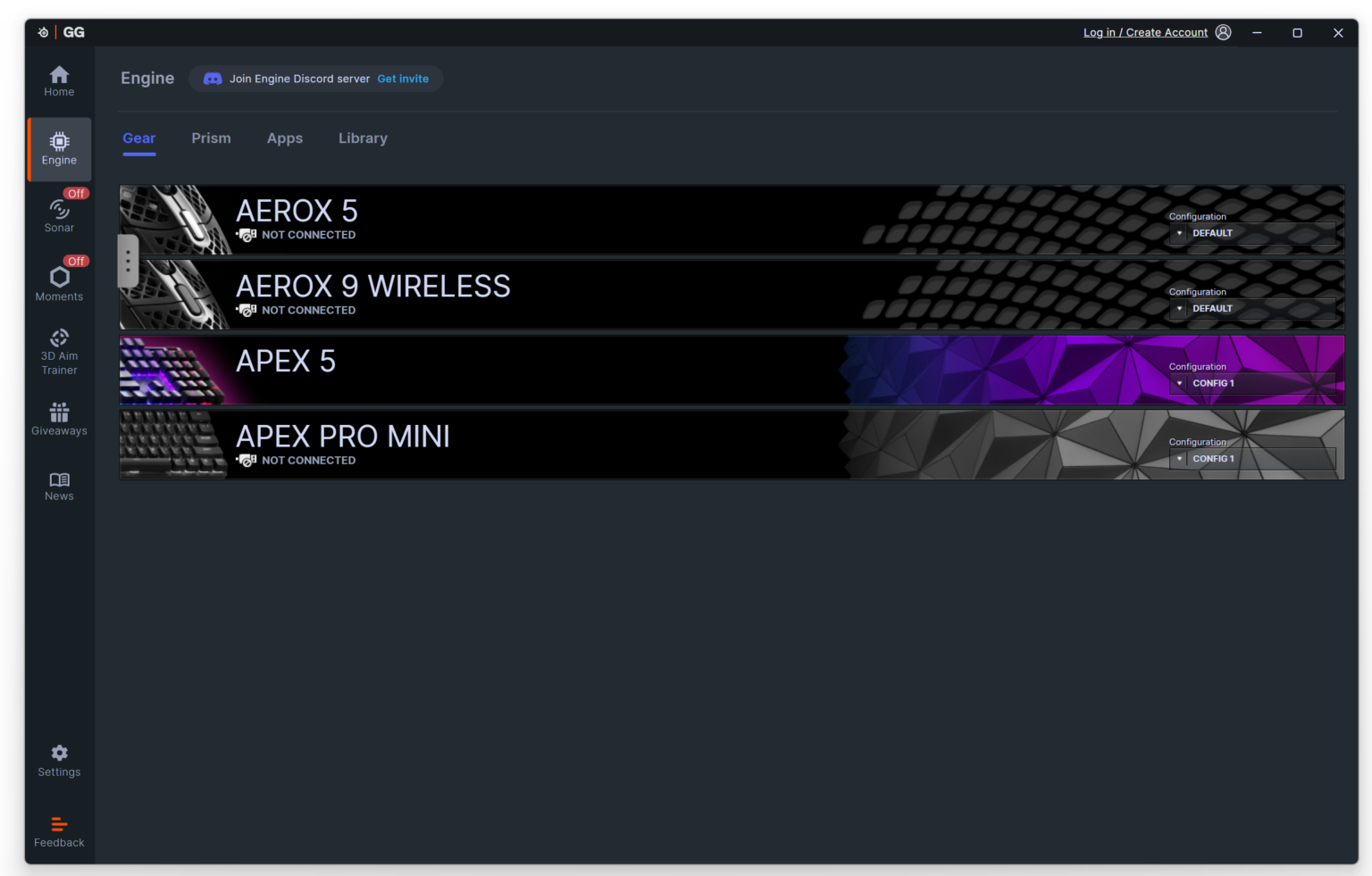Click the Get invite link
The image size is (1372, 876).
pyautogui.click(x=403, y=79)
